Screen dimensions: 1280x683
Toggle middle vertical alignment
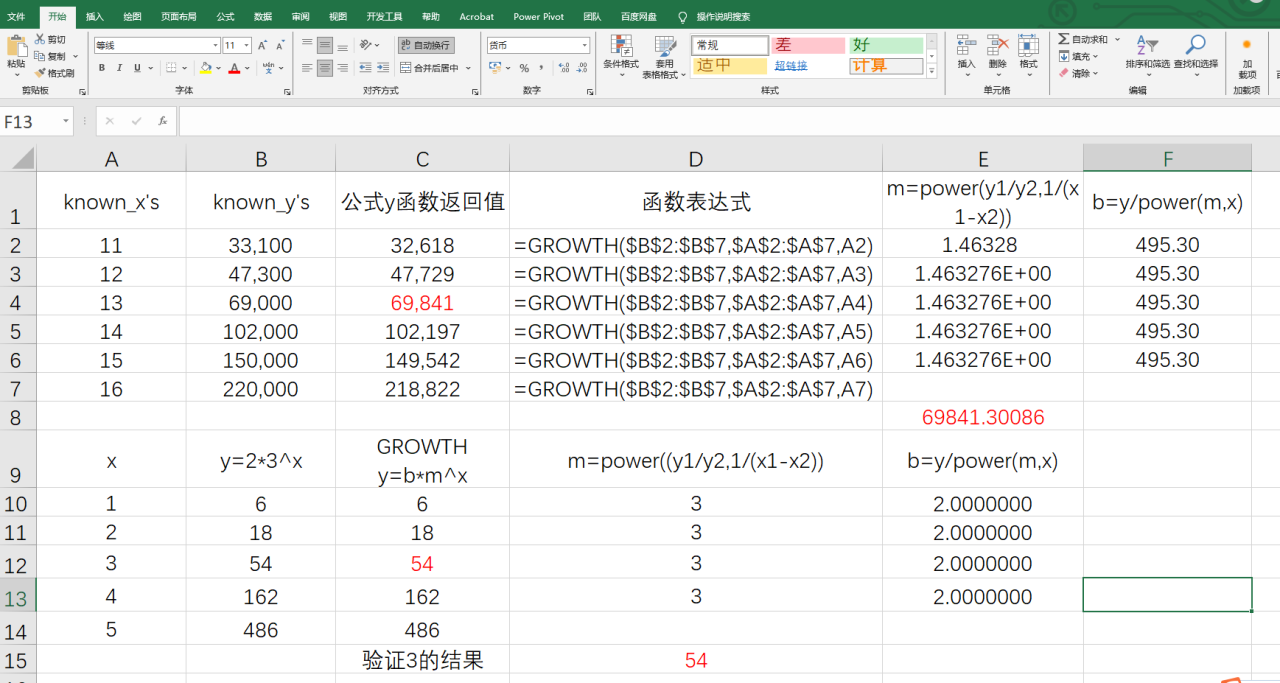pos(325,46)
